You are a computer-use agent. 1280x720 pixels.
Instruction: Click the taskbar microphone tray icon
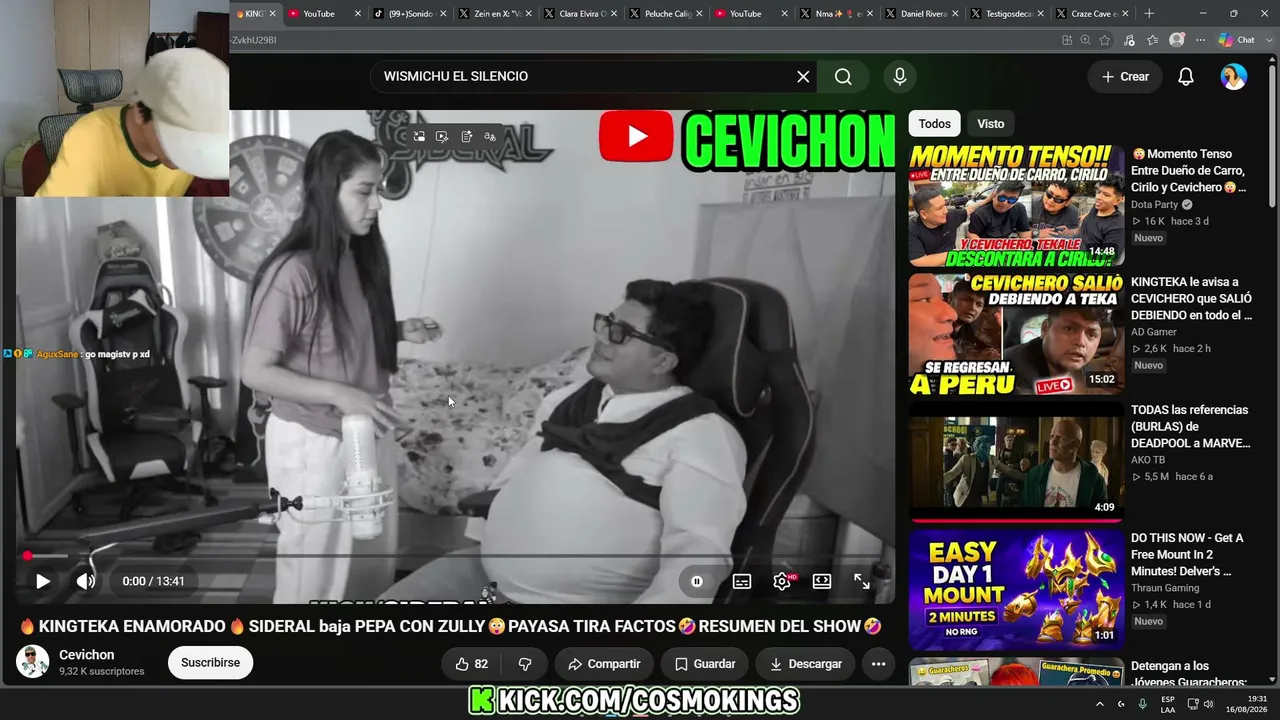click(x=1142, y=704)
